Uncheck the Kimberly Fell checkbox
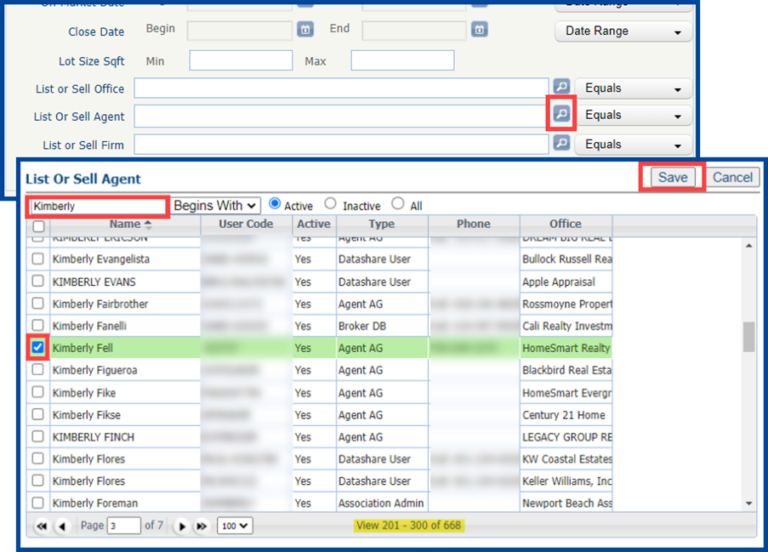 click(x=38, y=347)
